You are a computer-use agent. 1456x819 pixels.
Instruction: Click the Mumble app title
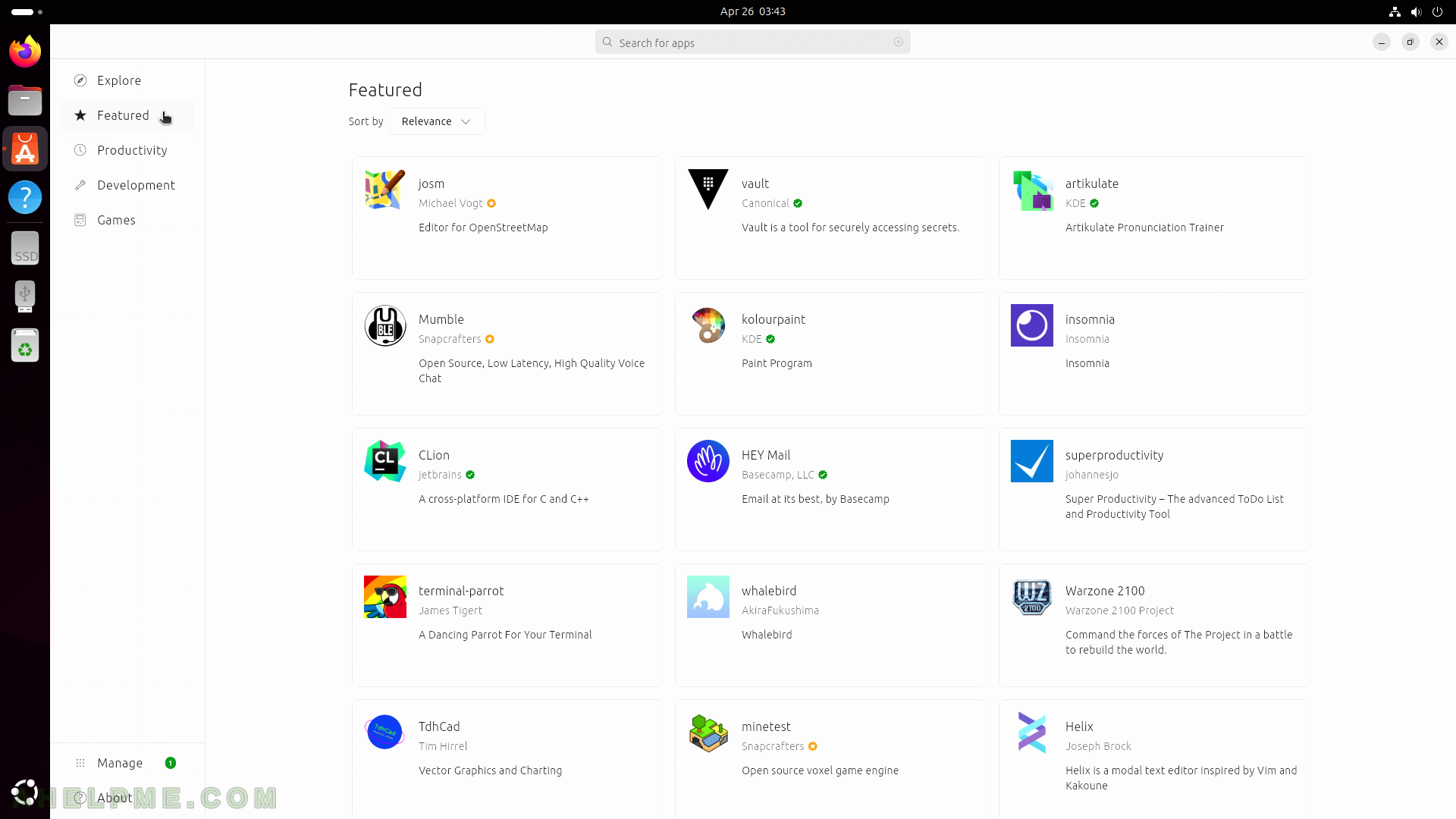click(441, 319)
